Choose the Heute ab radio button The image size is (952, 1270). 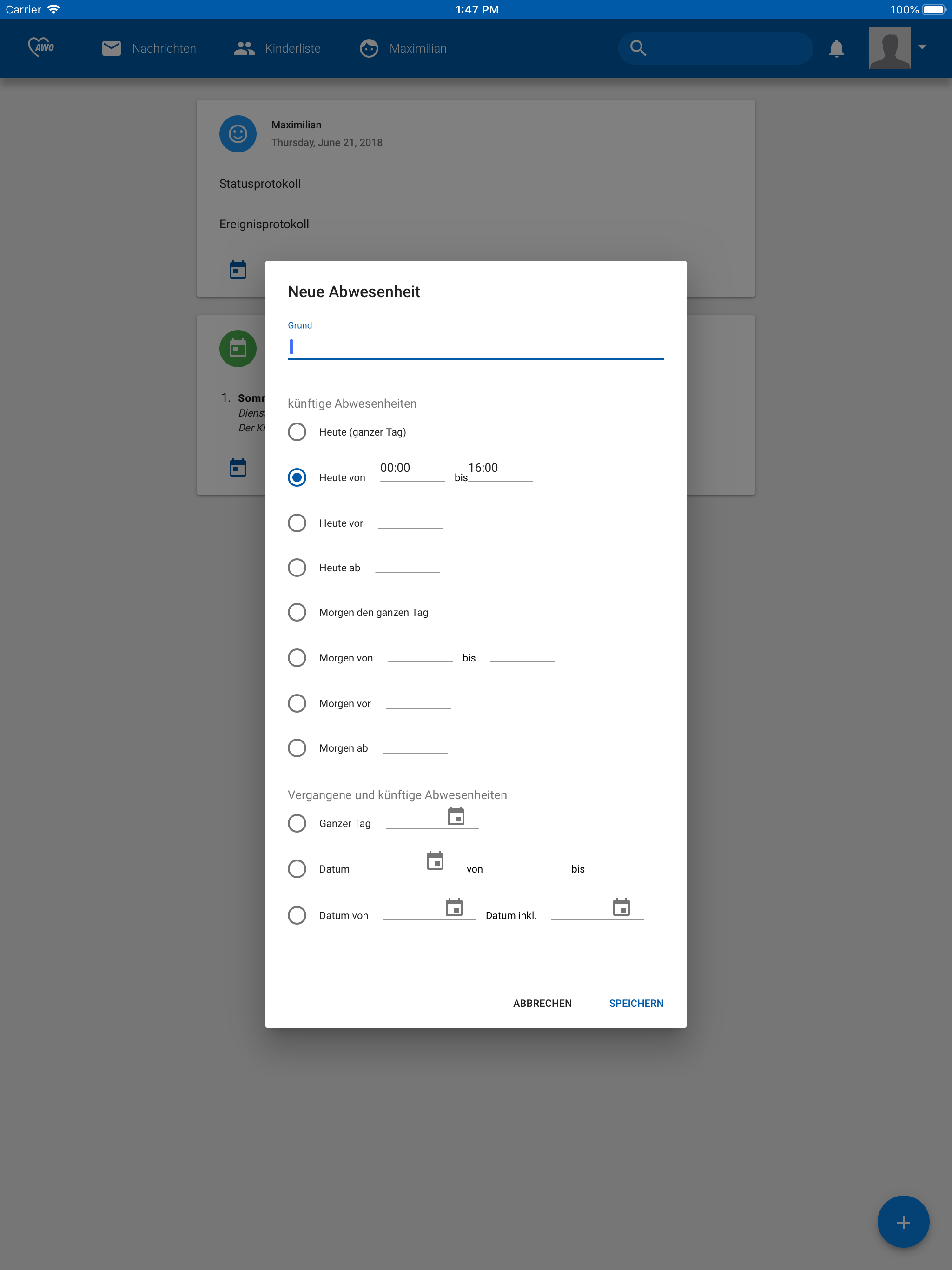point(297,567)
